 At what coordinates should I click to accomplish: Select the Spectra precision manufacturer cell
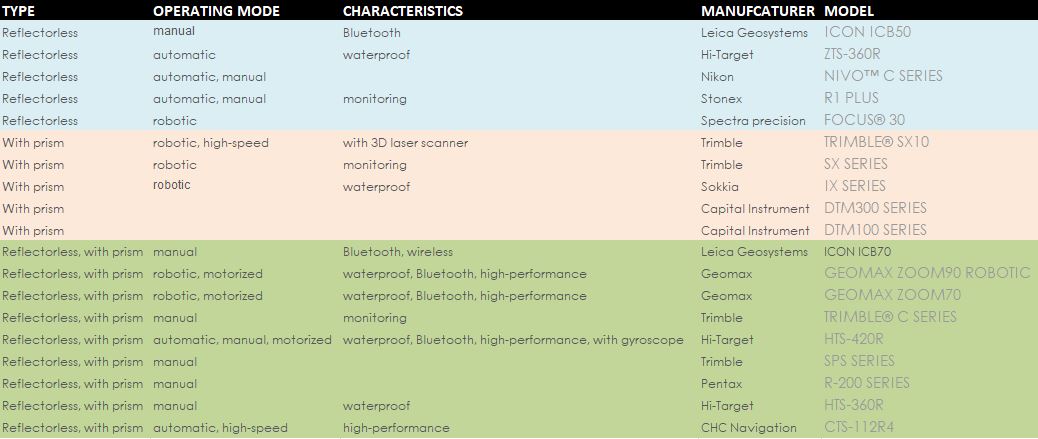tap(753, 121)
